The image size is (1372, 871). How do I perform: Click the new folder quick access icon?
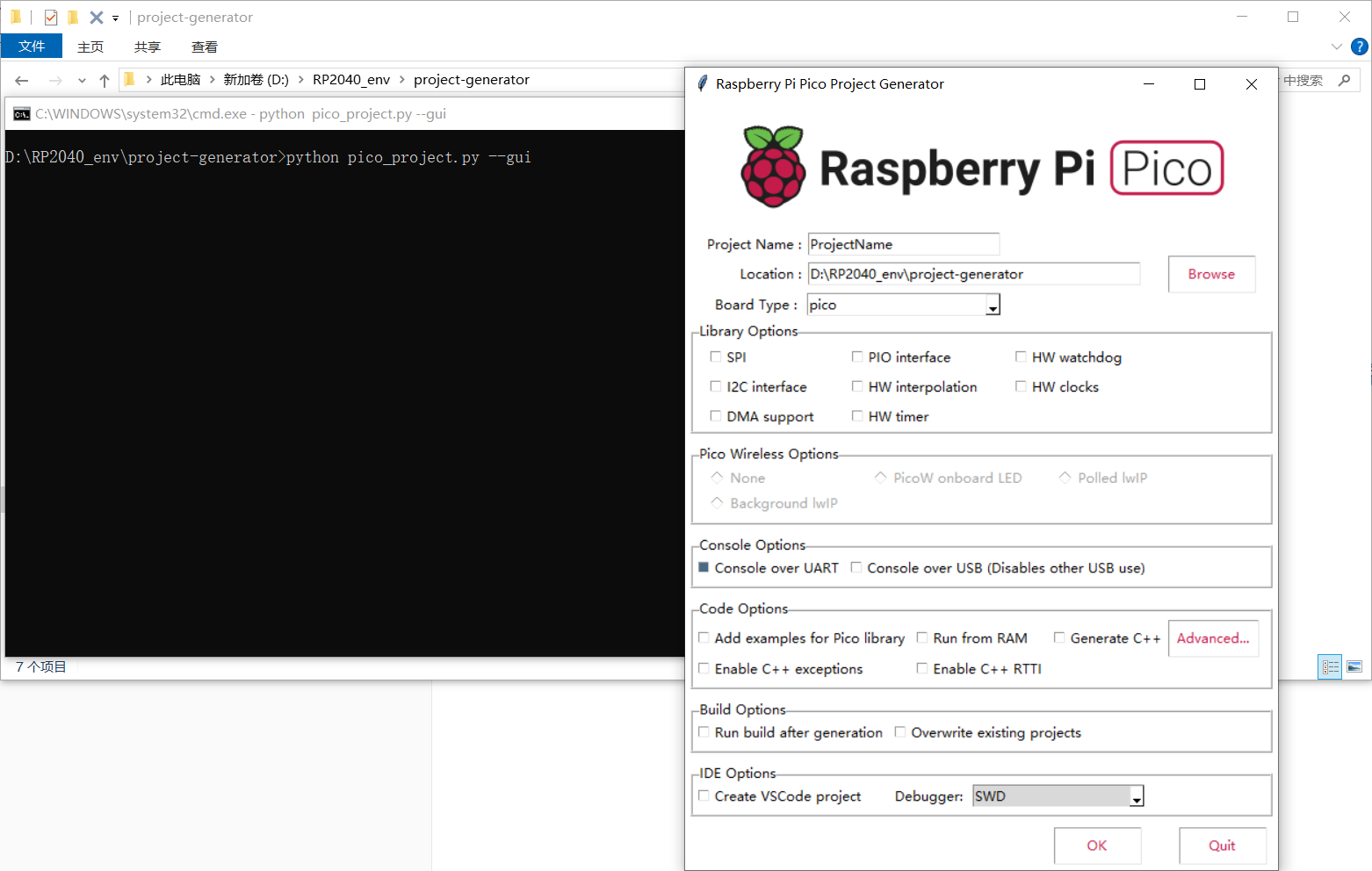[73, 18]
